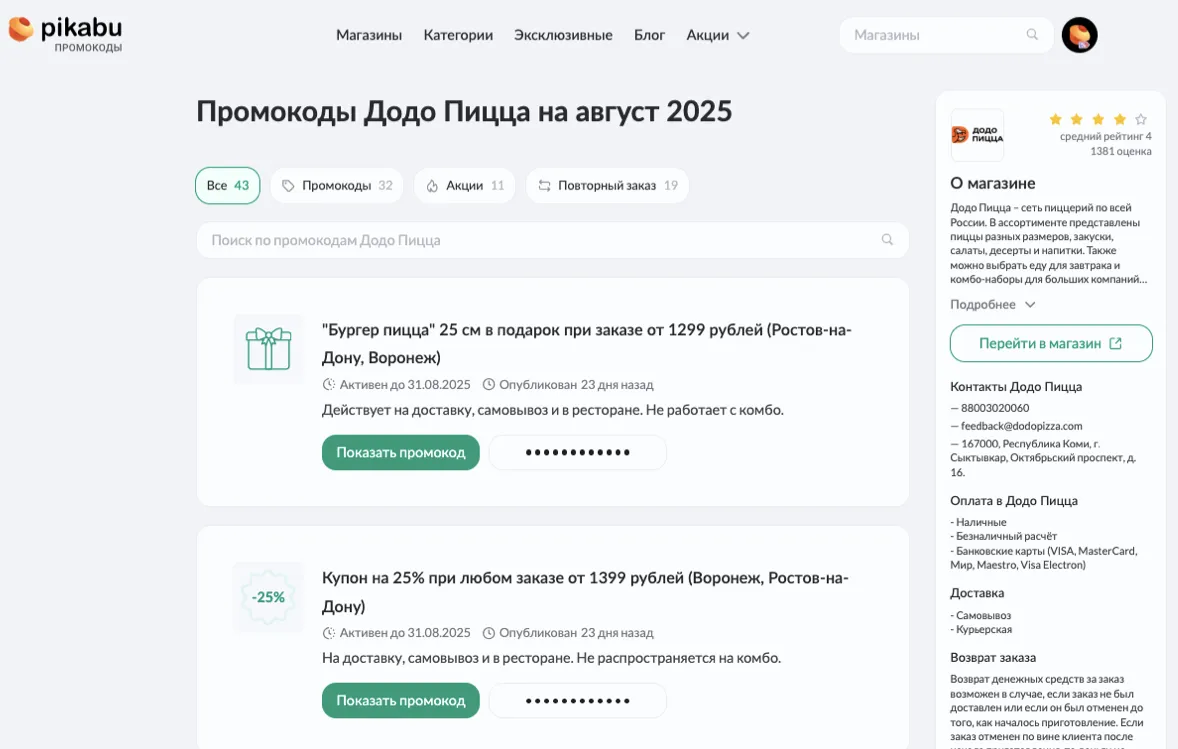Click the -25% badge on the coupon offer
Image resolution: width=1178 pixels, height=749 pixels.
pos(268,597)
